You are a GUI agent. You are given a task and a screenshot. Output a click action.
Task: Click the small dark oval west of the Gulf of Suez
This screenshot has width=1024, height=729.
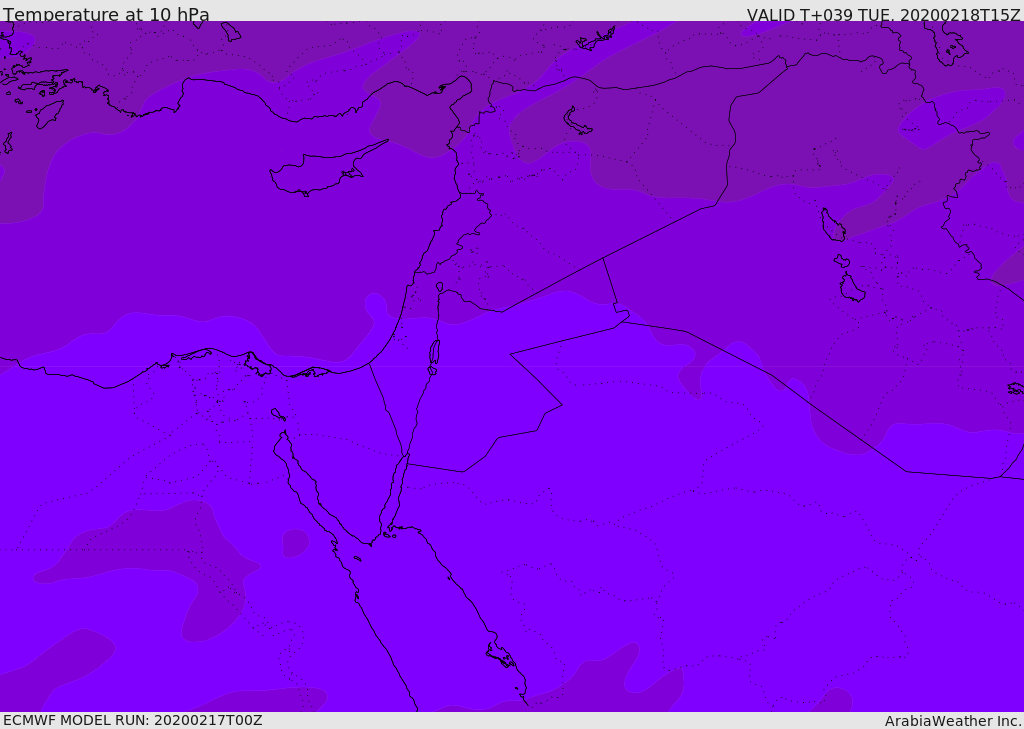coord(295,543)
